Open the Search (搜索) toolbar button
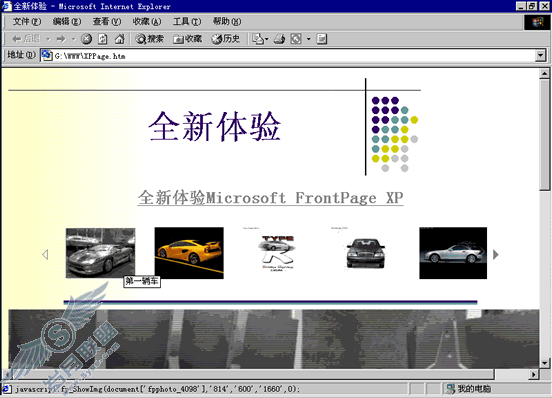The width and height of the screenshot is (552, 398). (x=150, y=39)
